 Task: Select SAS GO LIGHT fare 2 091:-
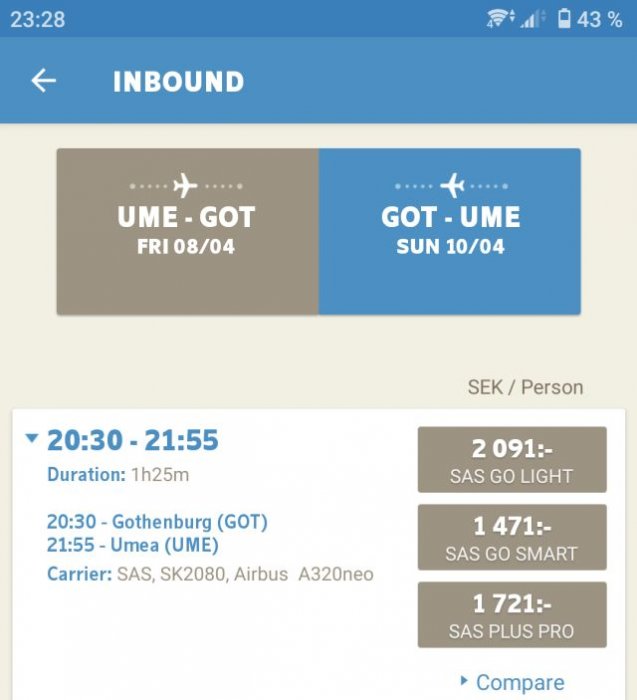point(511,460)
